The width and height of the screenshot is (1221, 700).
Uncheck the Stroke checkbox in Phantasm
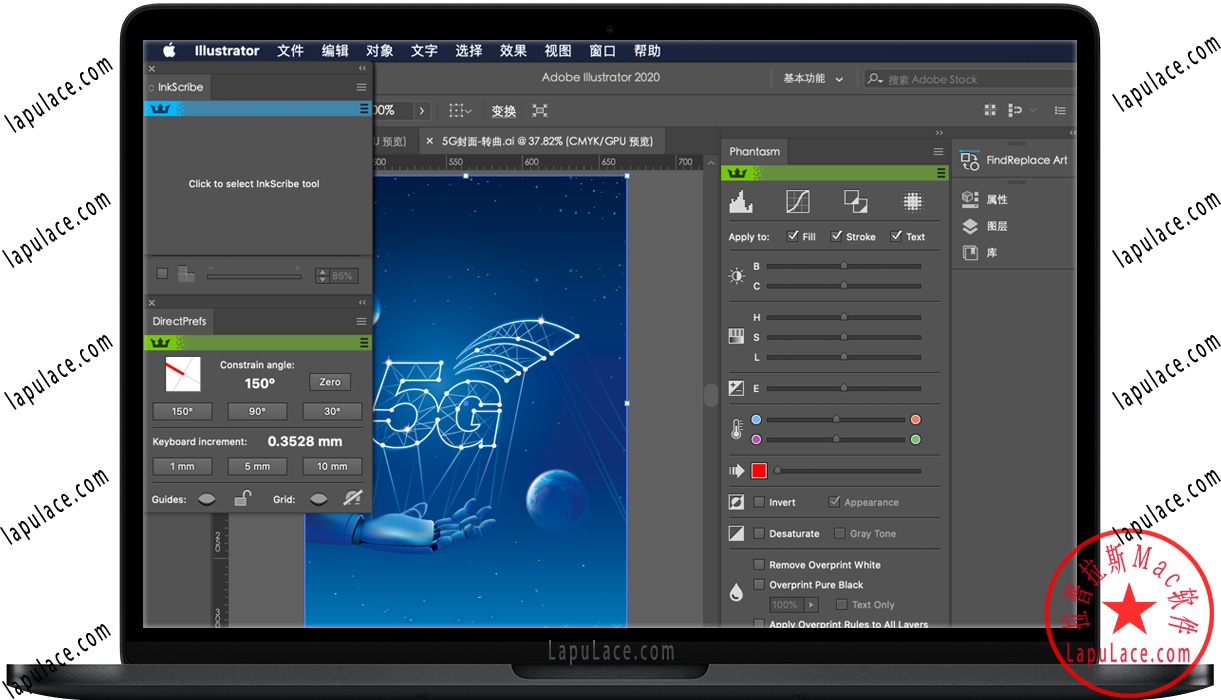click(x=837, y=236)
